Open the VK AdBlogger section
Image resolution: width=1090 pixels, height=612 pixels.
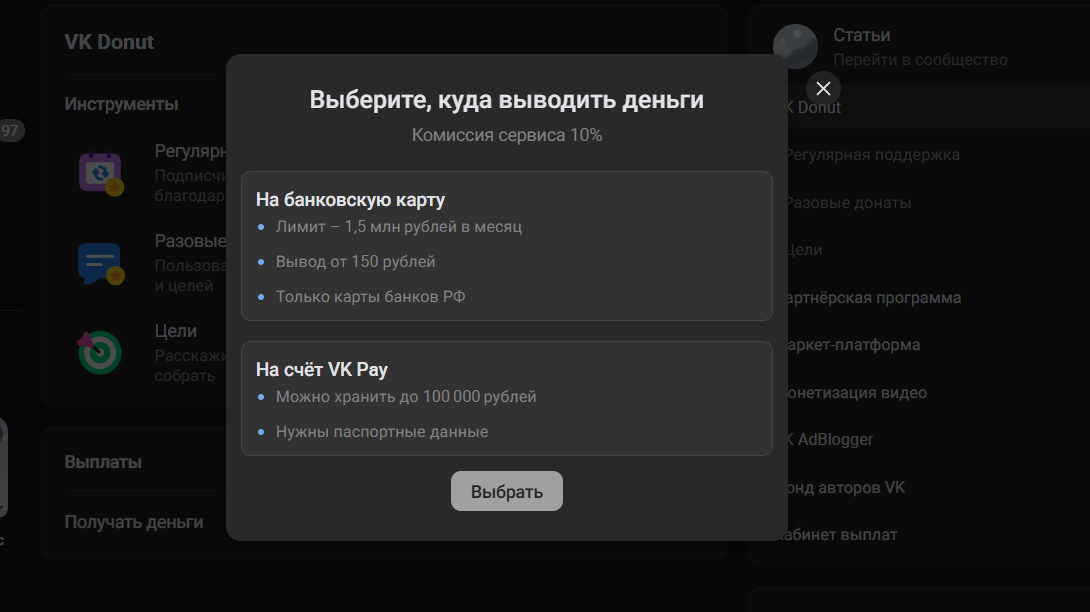pos(831,439)
